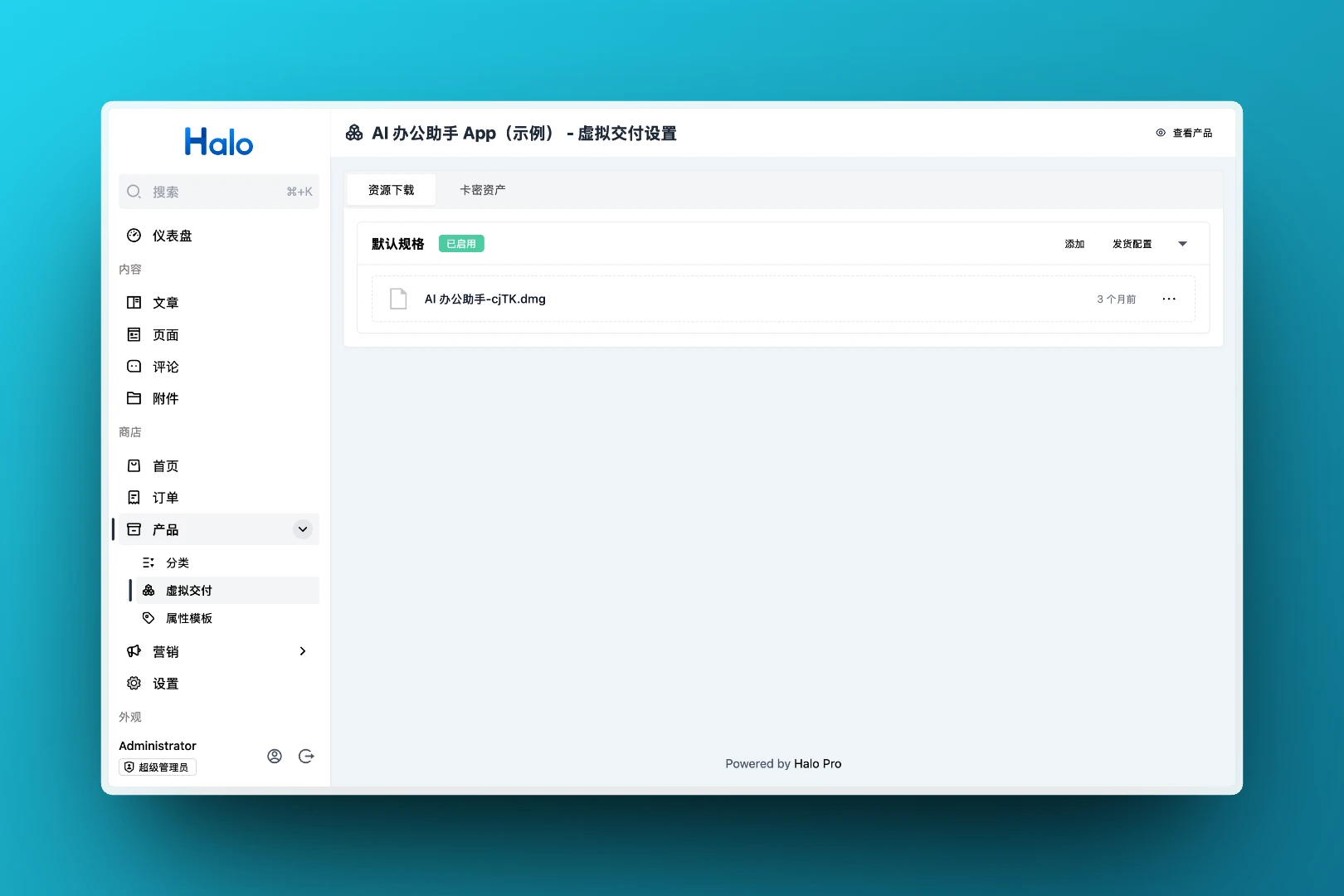Select 虚拟交付 submenu item

pyautogui.click(x=227, y=590)
